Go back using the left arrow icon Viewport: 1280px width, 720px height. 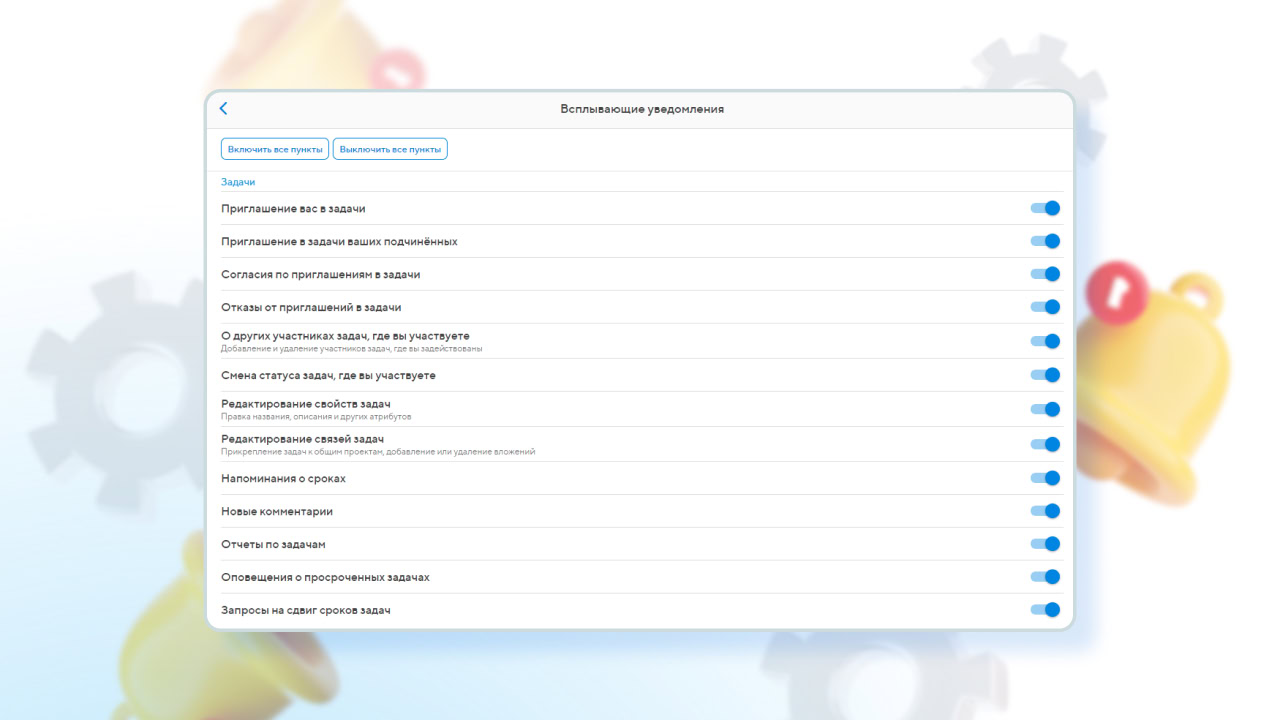point(224,109)
